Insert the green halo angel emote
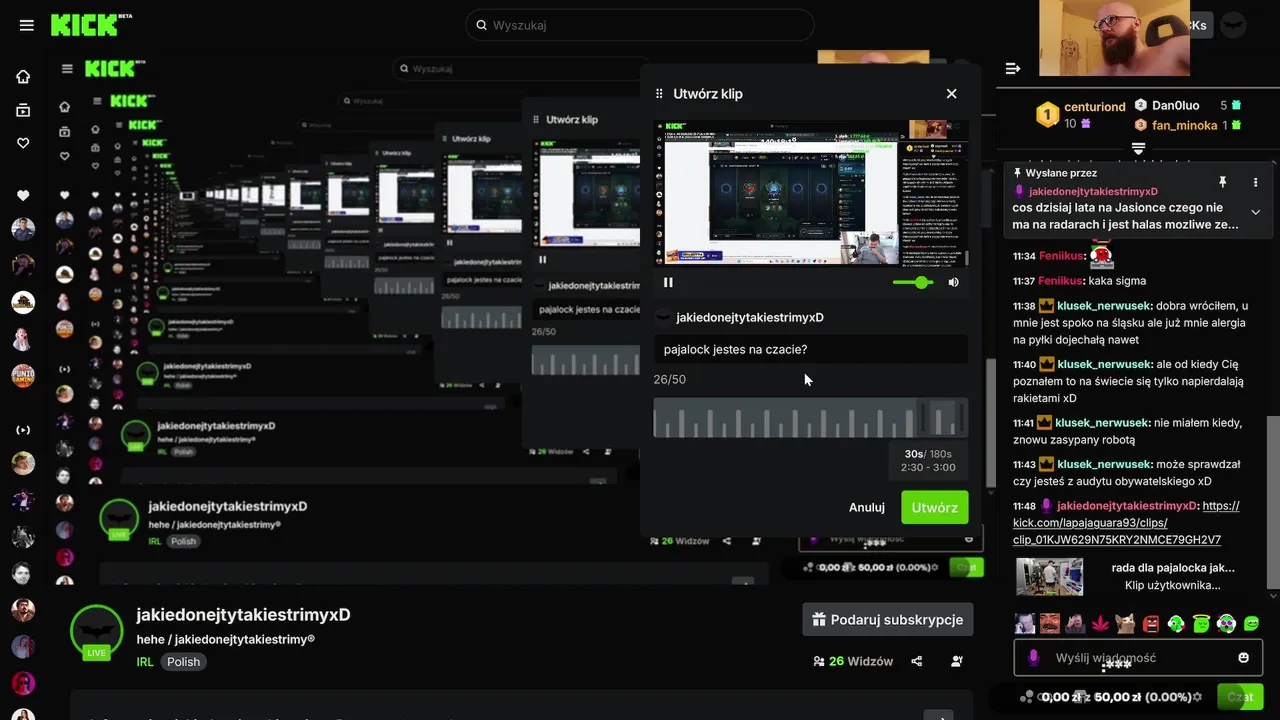Screen dimensions: 1280x720 point(1201,623)
